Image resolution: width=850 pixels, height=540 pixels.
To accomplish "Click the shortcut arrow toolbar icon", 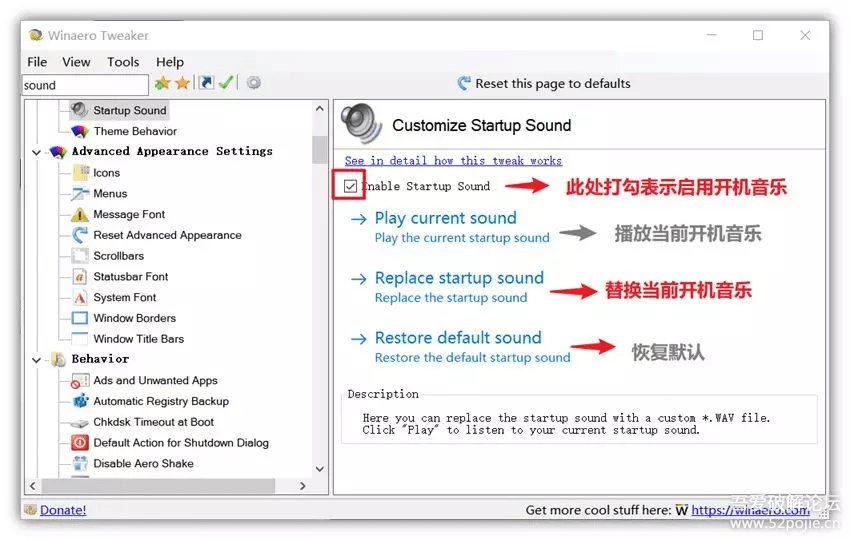I will 206,84.
